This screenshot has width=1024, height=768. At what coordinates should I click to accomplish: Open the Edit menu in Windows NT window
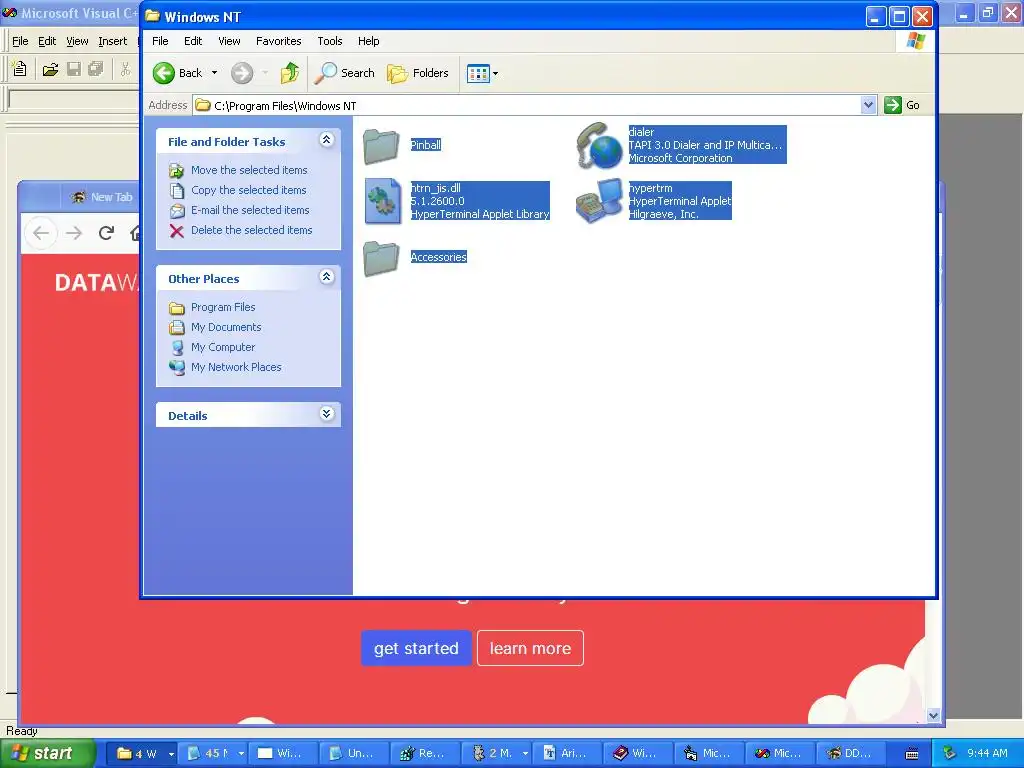[193, 41]
